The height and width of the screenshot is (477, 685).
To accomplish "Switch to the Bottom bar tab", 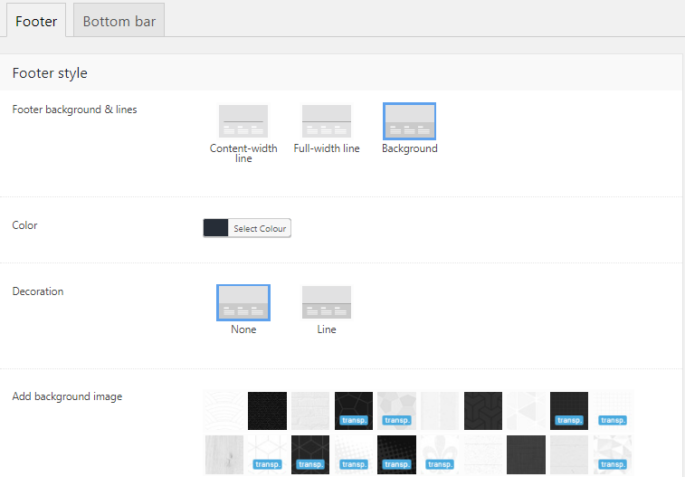I will pos(119,20).
